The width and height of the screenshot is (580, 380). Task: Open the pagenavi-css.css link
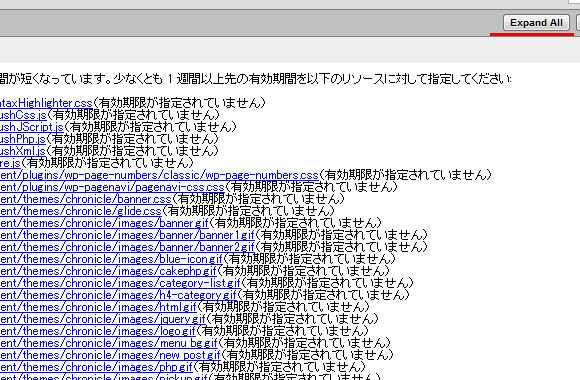tap(112, 187)
